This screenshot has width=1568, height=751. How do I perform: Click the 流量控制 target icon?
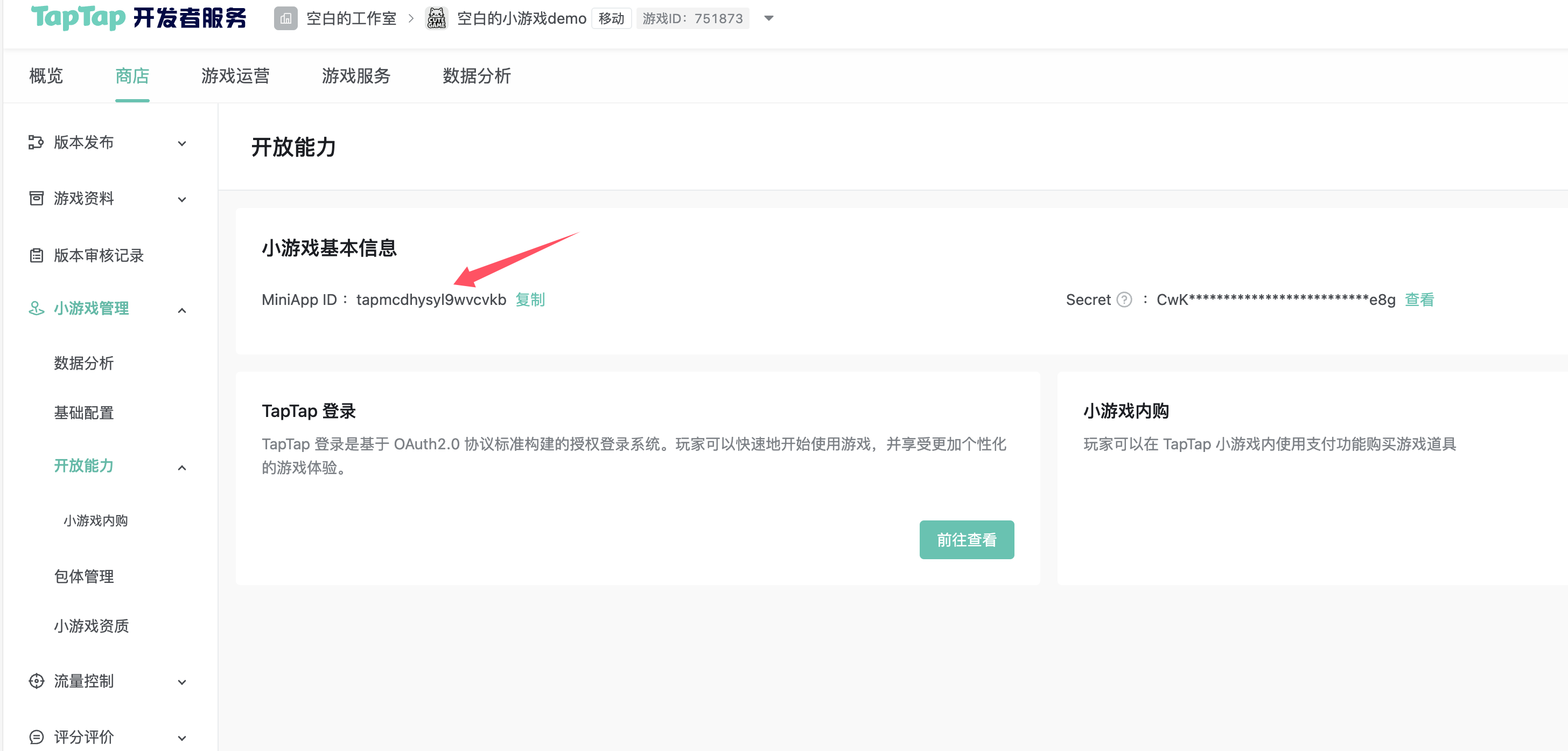tap(36, 681)
